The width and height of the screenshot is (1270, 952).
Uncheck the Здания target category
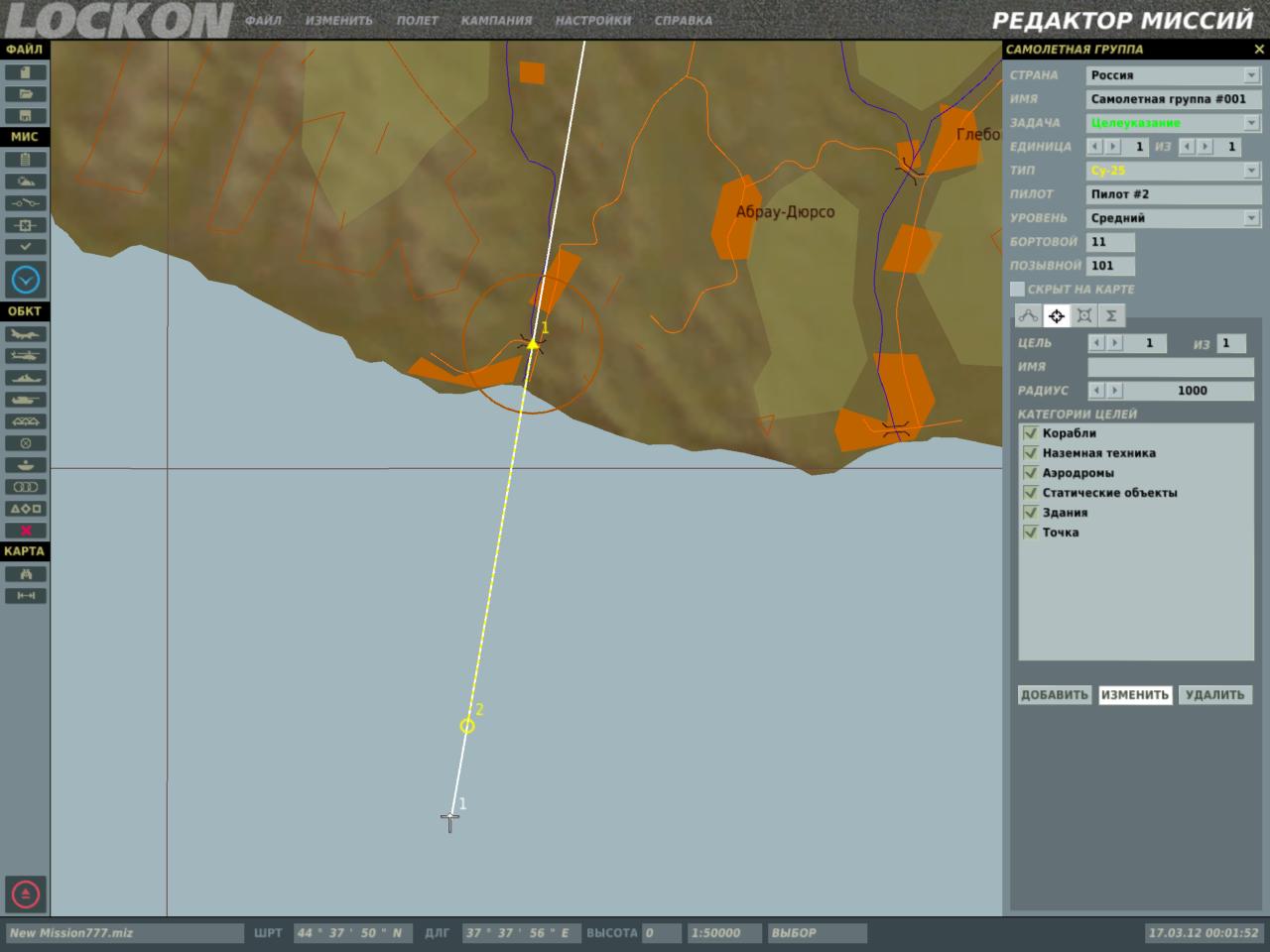click(x=1030, y=513)
